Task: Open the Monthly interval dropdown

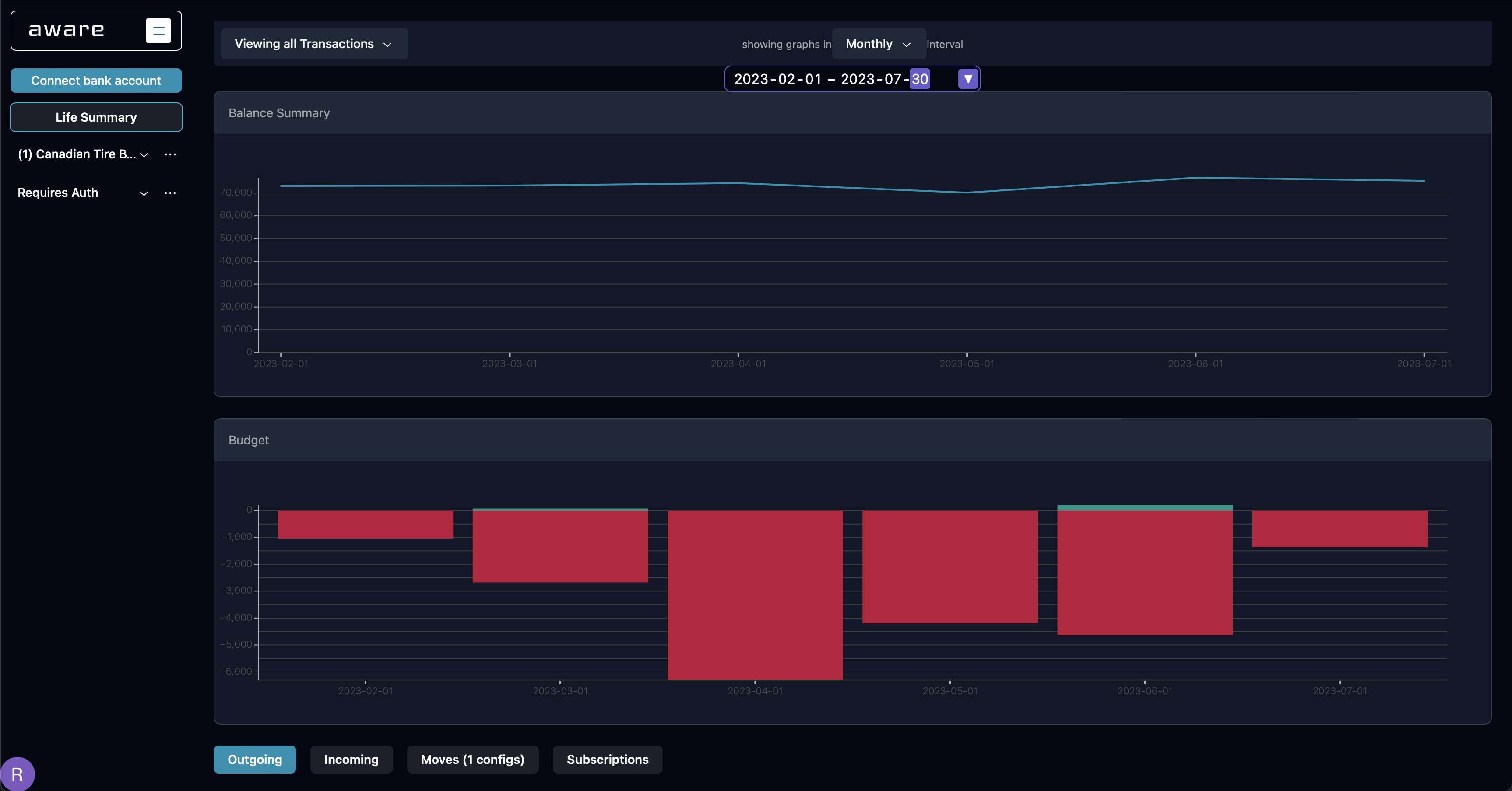Action: (x=878, y=44)
